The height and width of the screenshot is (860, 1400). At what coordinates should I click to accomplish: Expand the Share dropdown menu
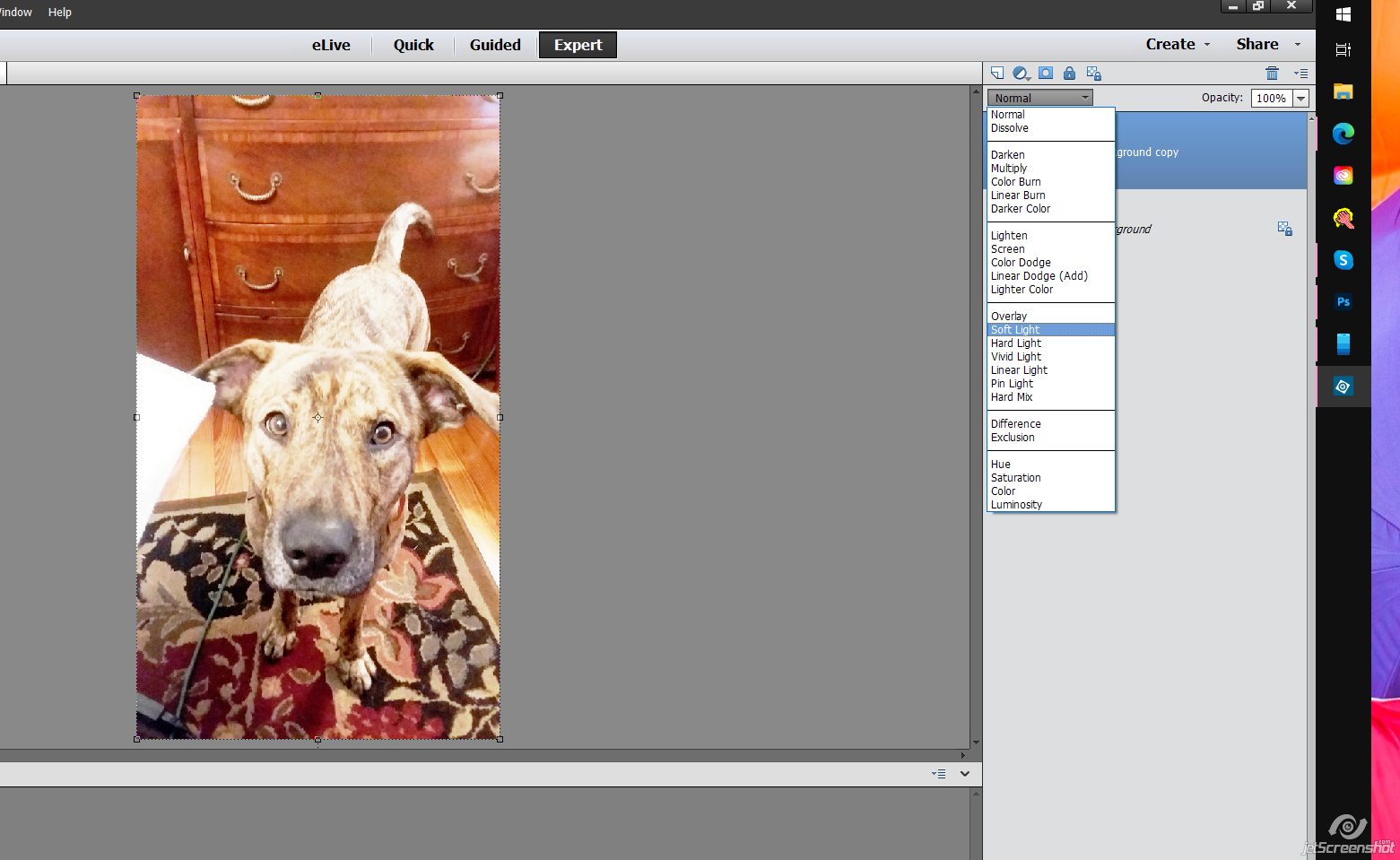coord(1267,44)
